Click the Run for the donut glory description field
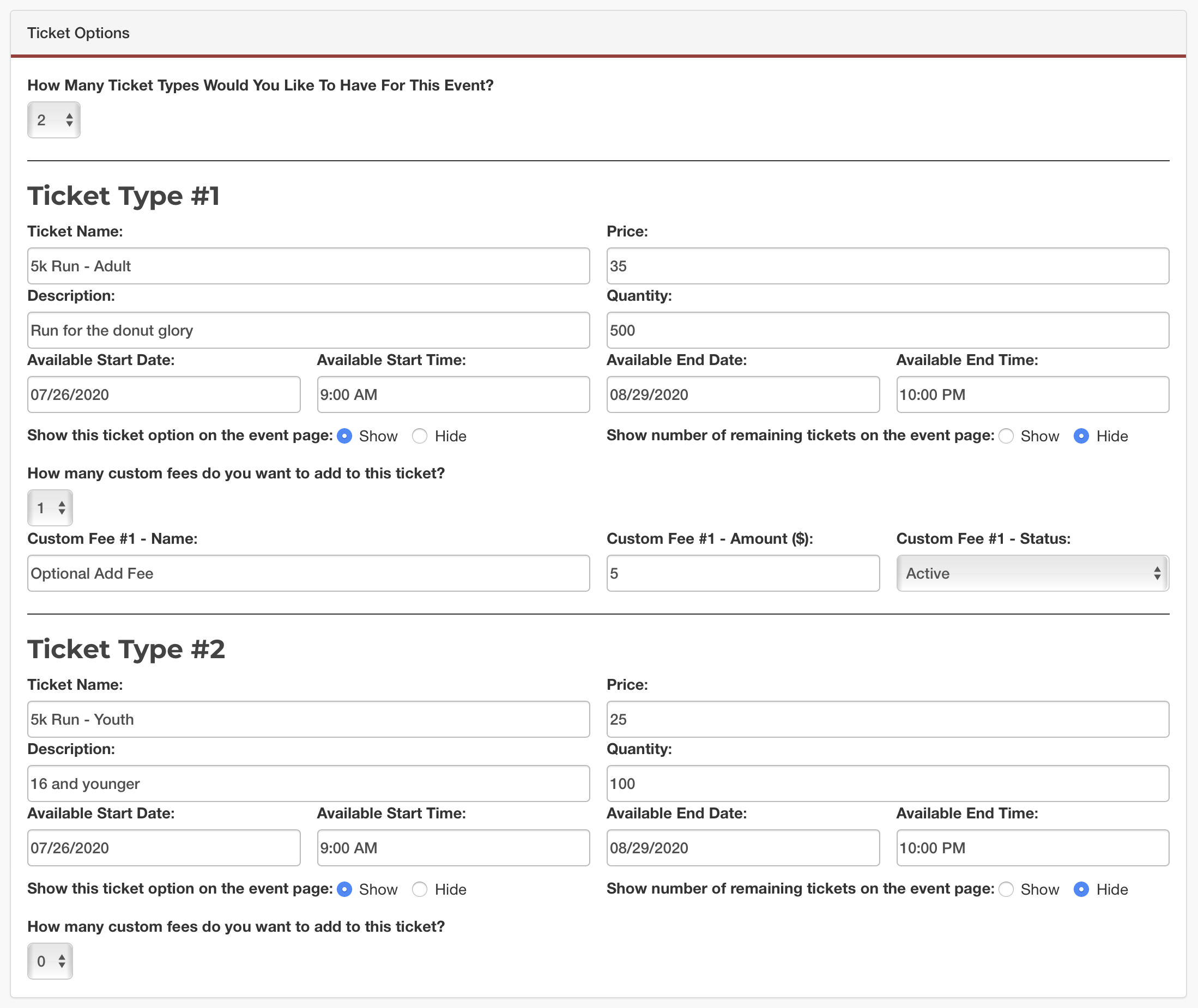Viewport: 1198px width, 1008px height. (308, 330)
